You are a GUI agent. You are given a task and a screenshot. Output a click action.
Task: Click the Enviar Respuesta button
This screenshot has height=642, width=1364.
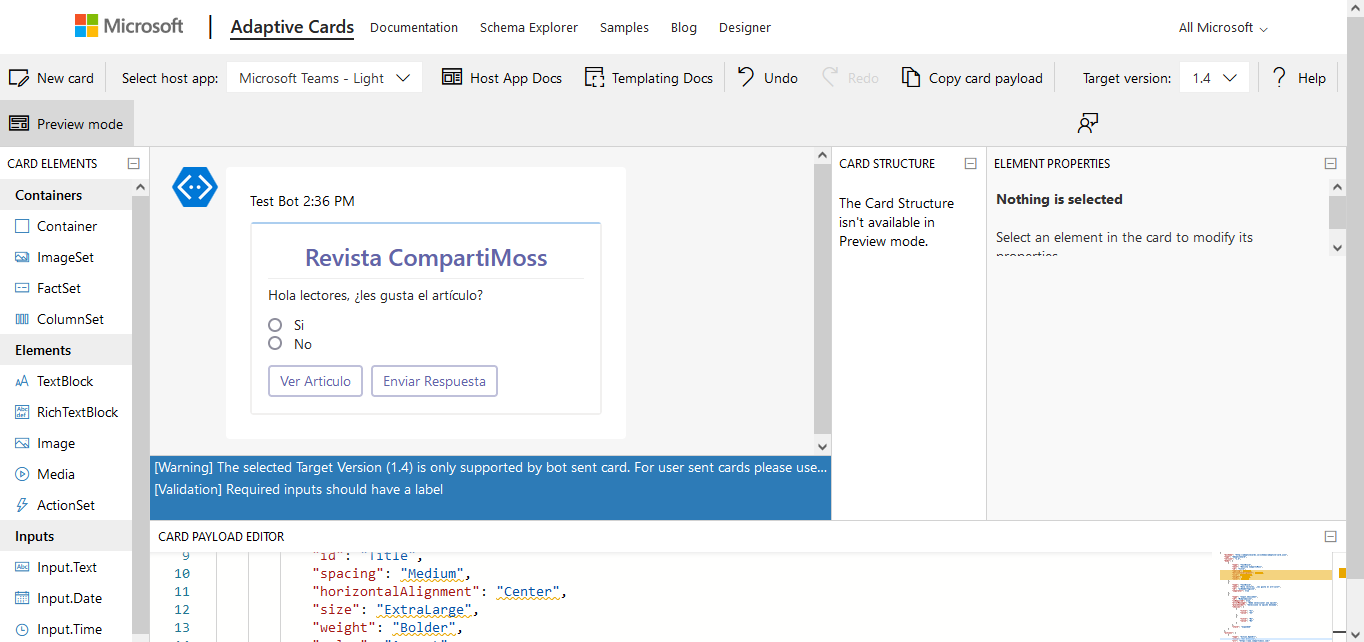point(434,381)
